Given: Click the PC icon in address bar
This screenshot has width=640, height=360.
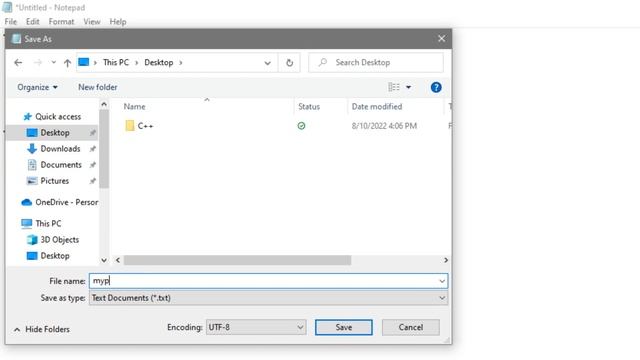Looking at the screenshot, I should click(84, 62).
